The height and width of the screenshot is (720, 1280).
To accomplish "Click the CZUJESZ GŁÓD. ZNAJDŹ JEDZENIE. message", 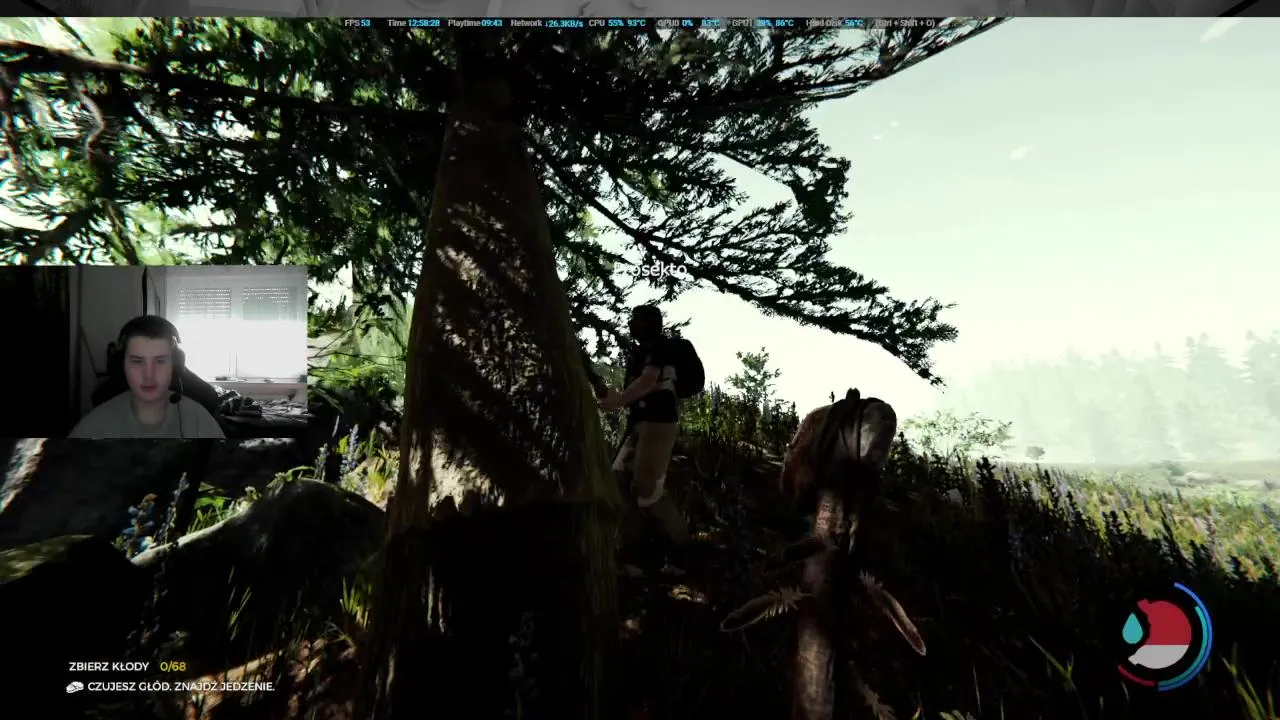I will 181,687.
